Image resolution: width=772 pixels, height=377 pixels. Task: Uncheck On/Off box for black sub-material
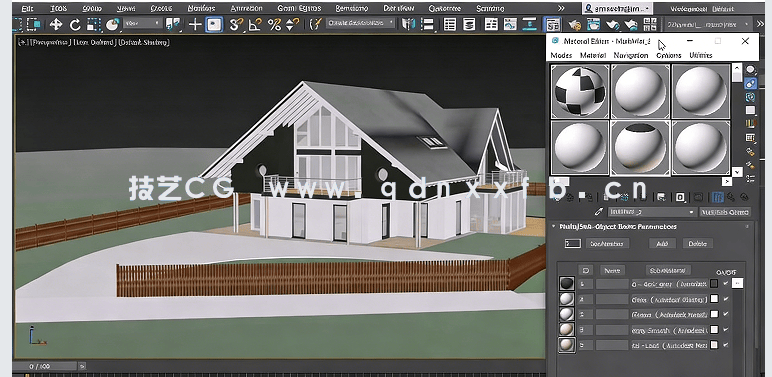(x=726, y=283)
